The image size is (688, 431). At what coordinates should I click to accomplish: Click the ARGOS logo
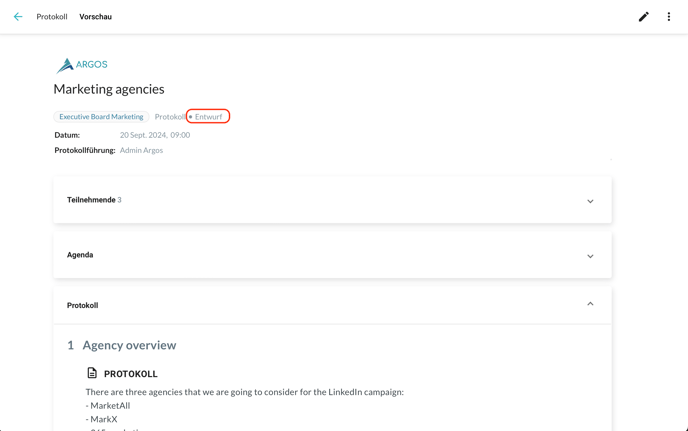pyautogui.click(x=82, y=65)
